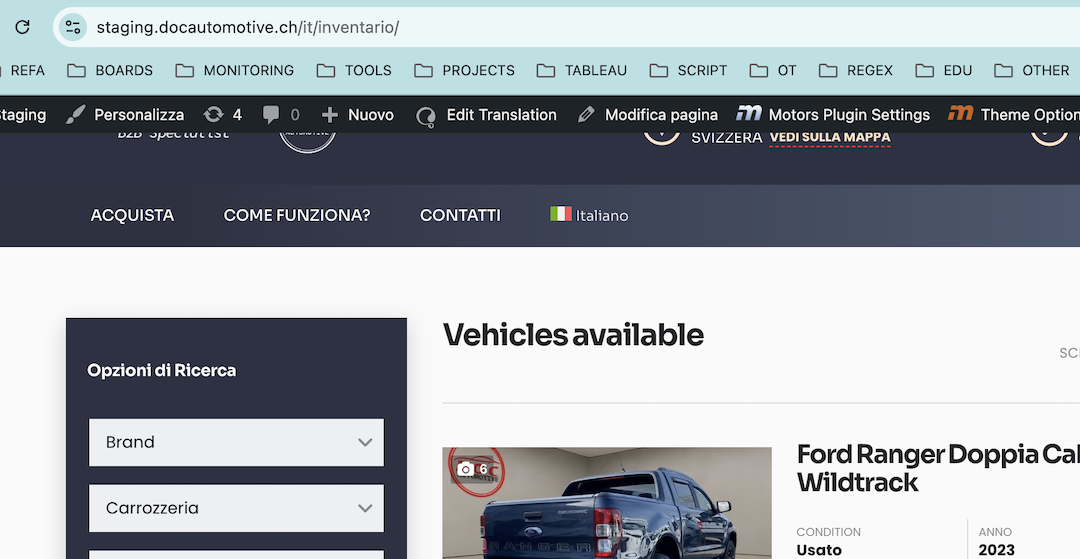This screenshot has height=559, width=1080.
Task: Open the Ford Ranger vehicle photo
Action: [x=607, y=503]
